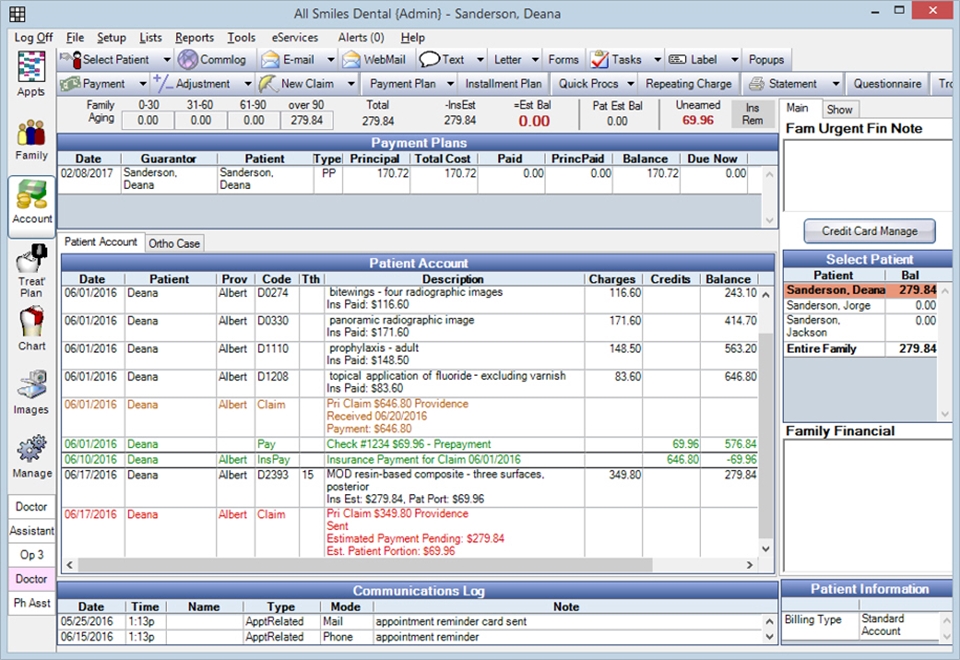Expand the New Claim dropdown arrow
This screenshot has width=960, height=660.
click(351, 84)
